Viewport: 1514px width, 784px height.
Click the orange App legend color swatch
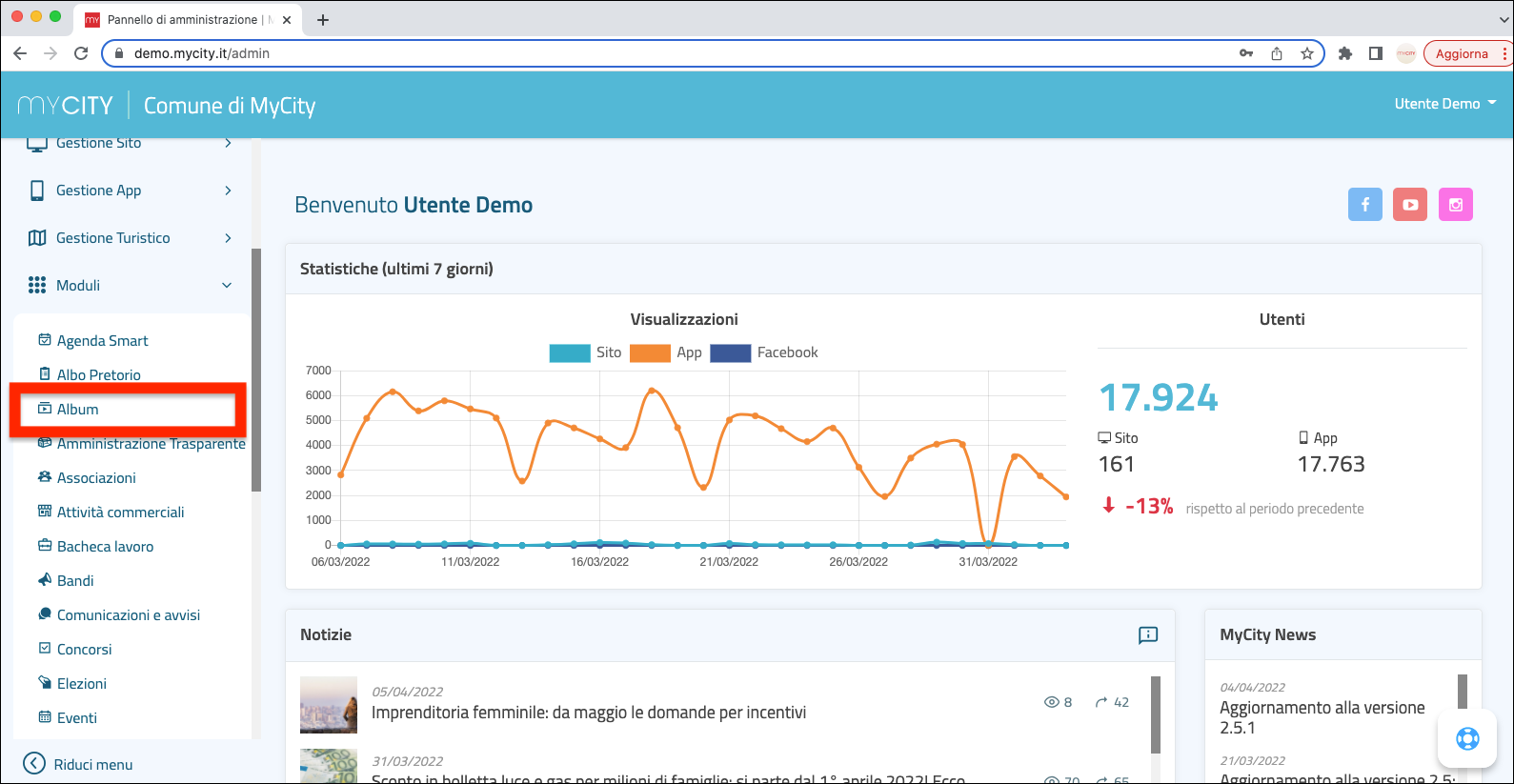pyautogui.click(x=650, y=352)
